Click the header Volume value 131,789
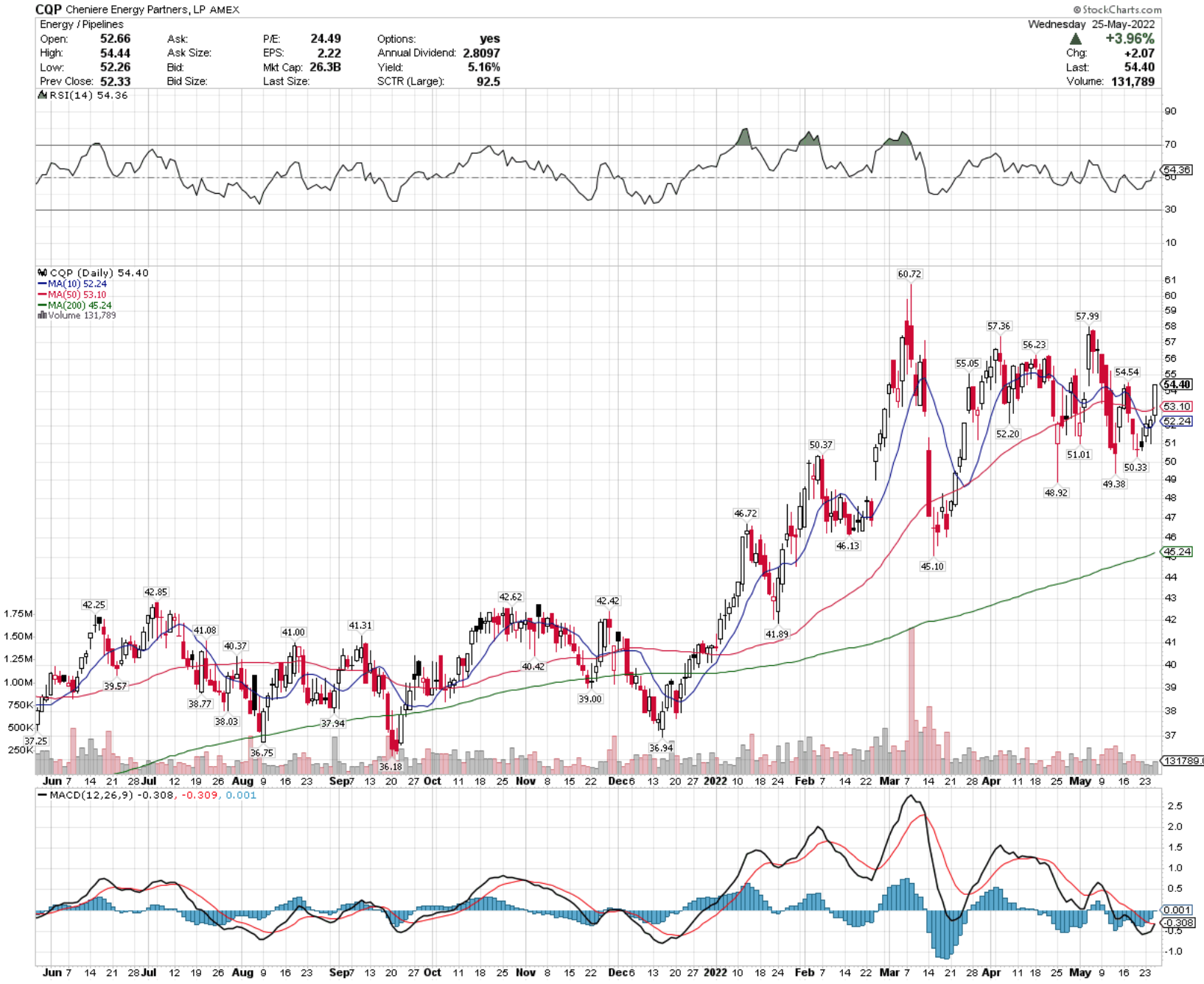This screenshot has height=984, width=1204. [1133, 81]
